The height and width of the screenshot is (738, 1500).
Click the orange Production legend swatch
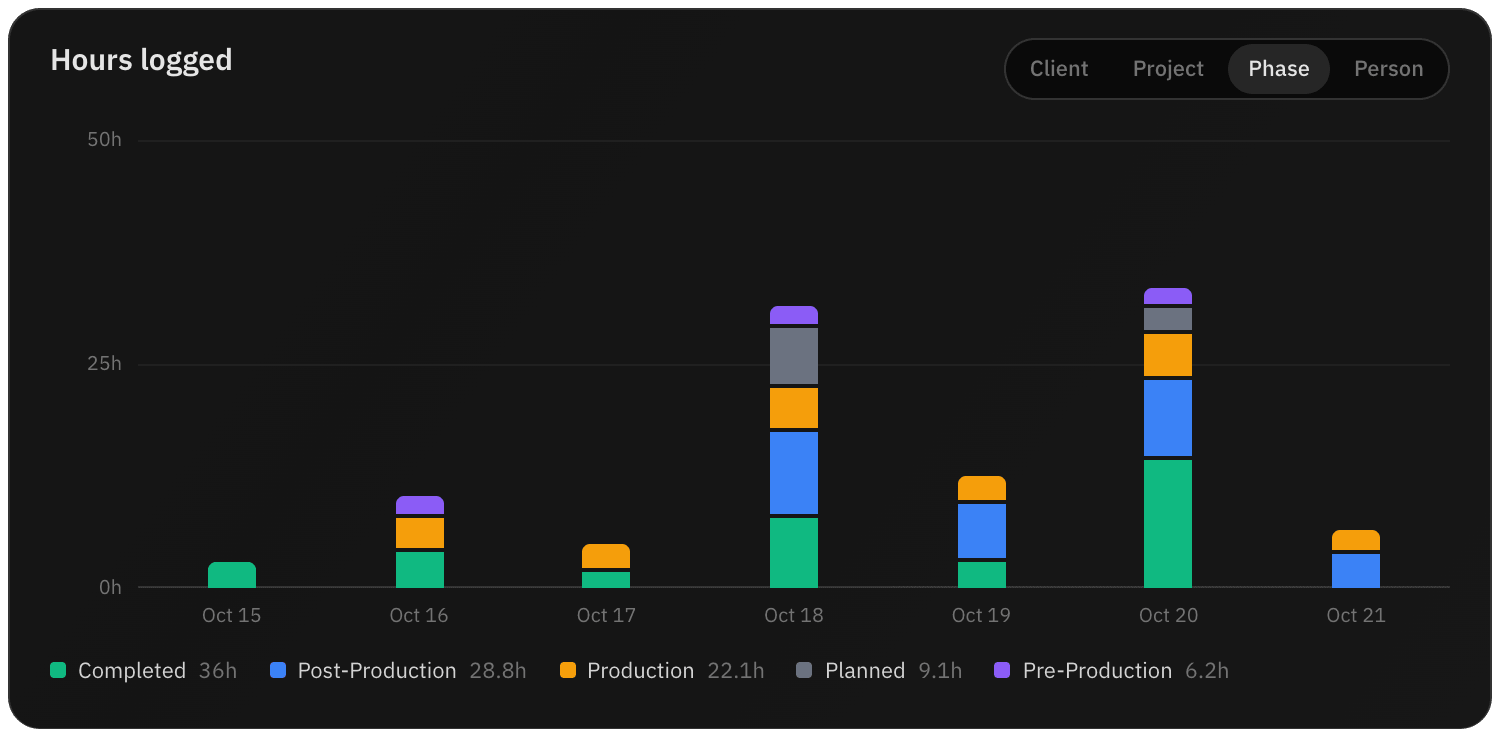[x=568, y=670]
